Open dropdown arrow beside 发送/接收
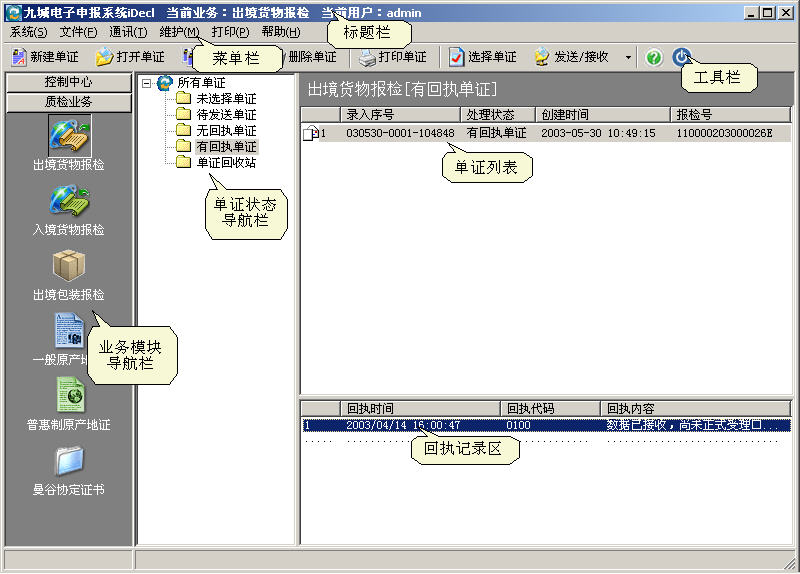 628,57
